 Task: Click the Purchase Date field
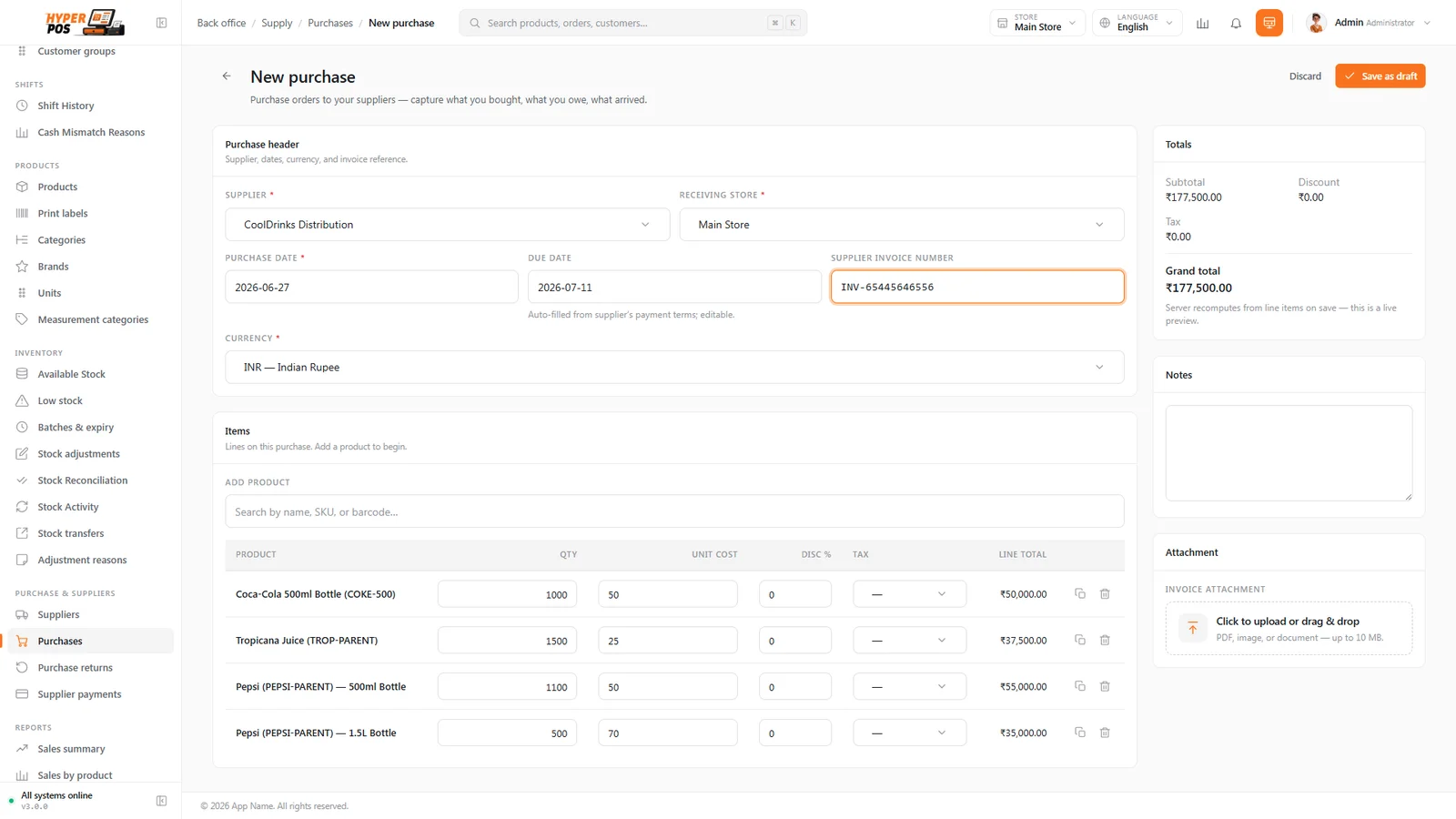[x=371, y=288]
